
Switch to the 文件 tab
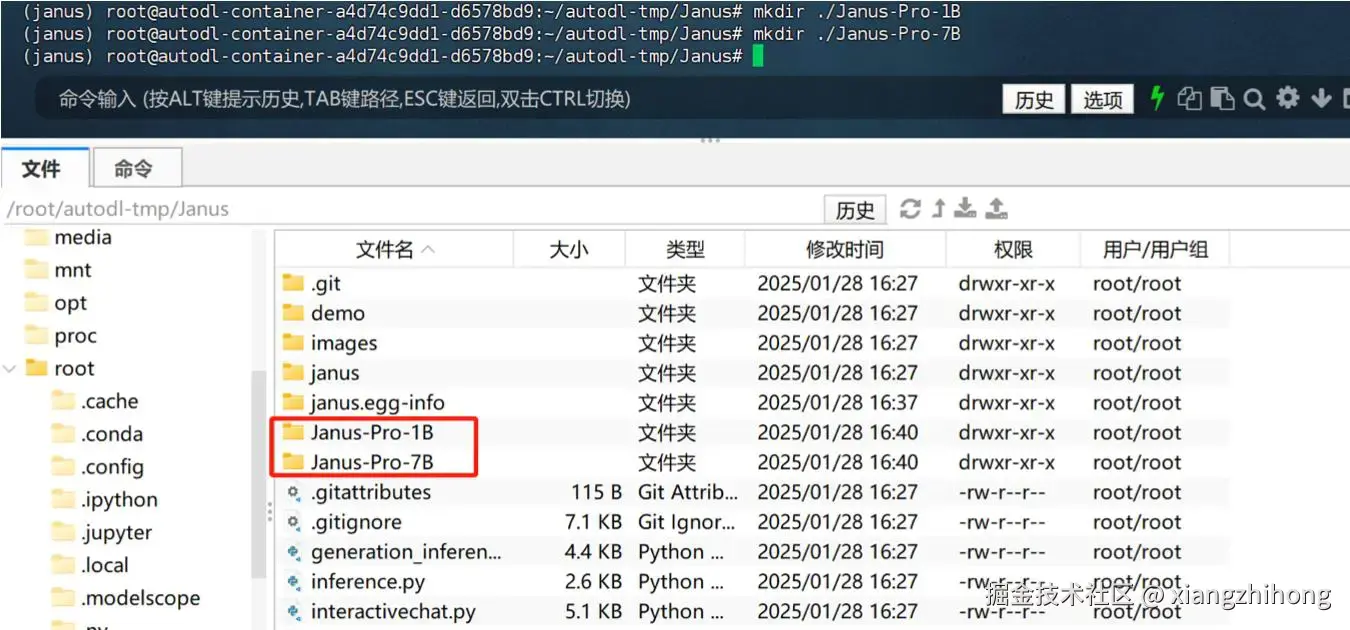[45, 168]
